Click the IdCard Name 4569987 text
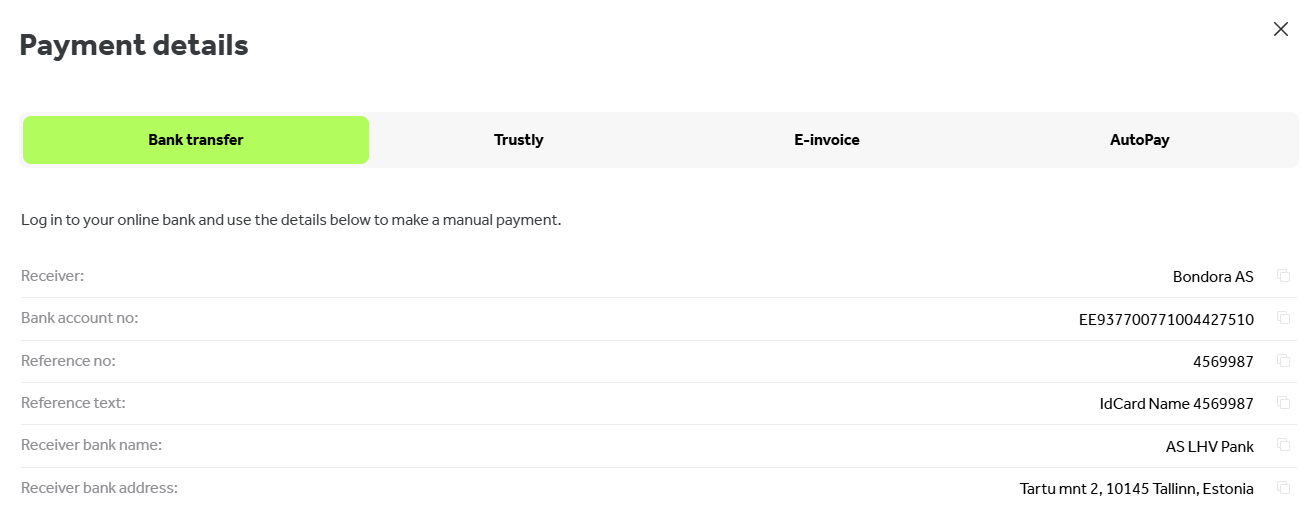Screen dimensions: 1312x521 [x=1176, y=404]
